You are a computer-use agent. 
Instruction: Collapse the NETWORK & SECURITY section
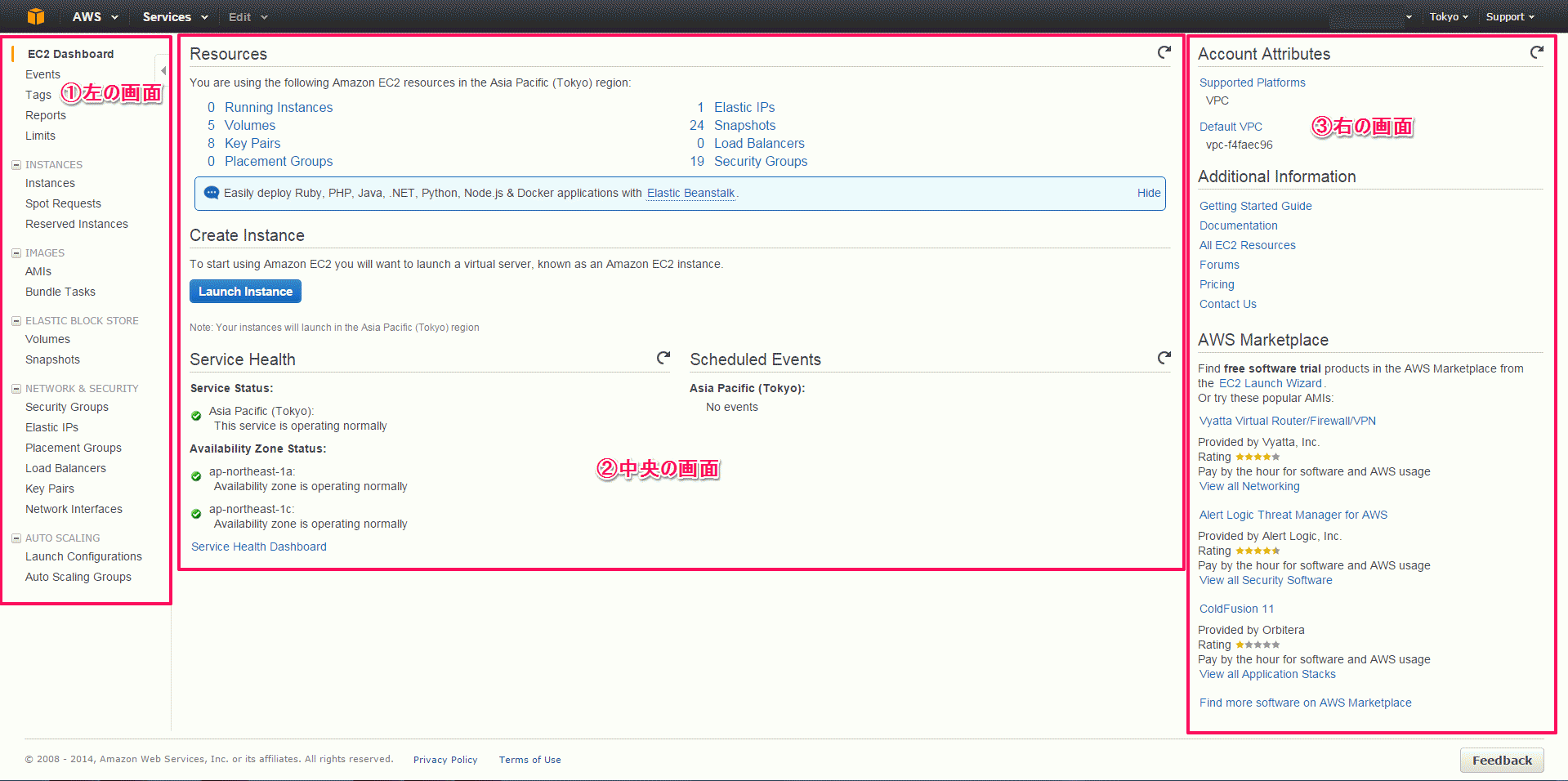click(x=16, y=389)
